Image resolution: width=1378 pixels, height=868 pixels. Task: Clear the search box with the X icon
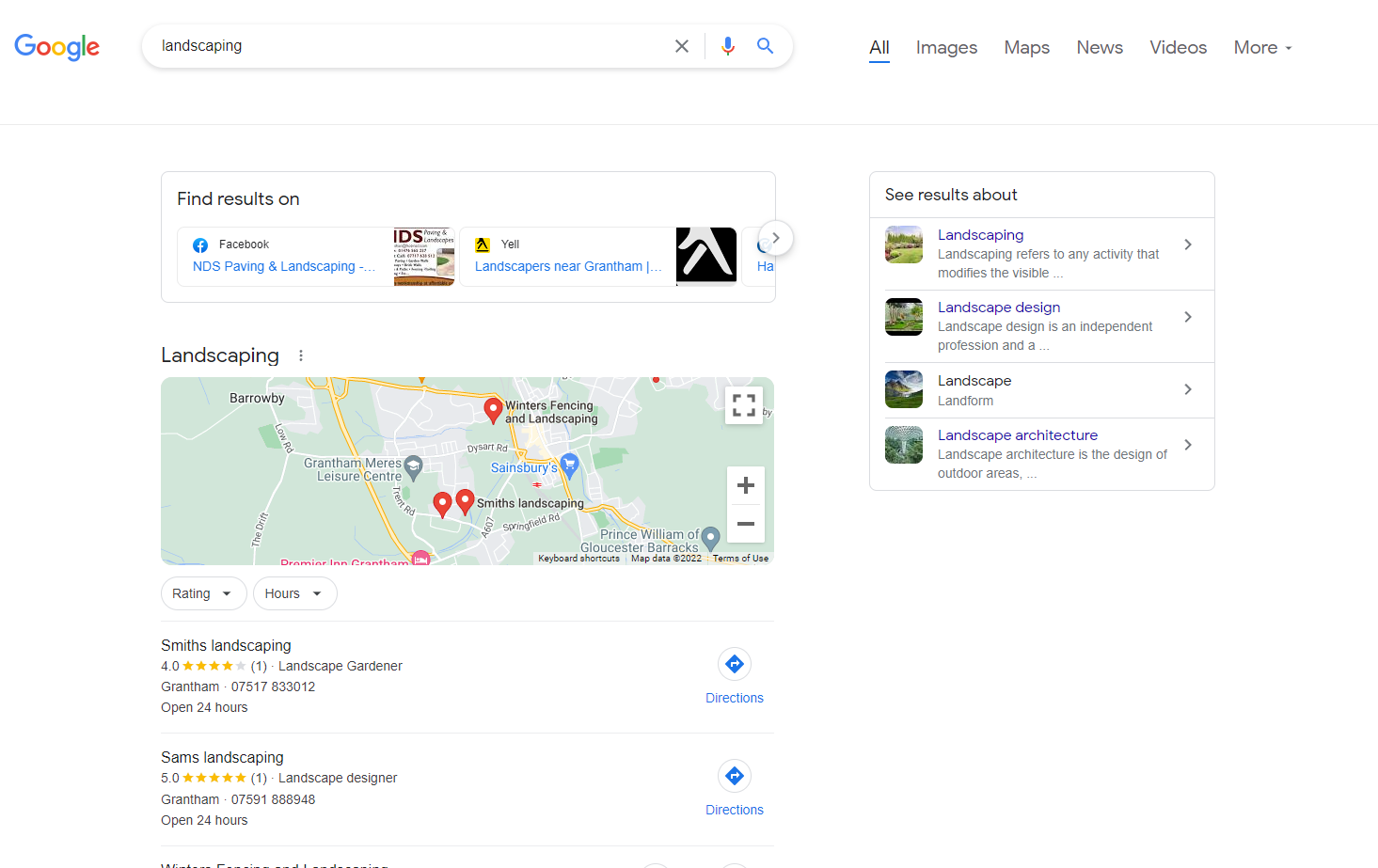tap(681, 45)
